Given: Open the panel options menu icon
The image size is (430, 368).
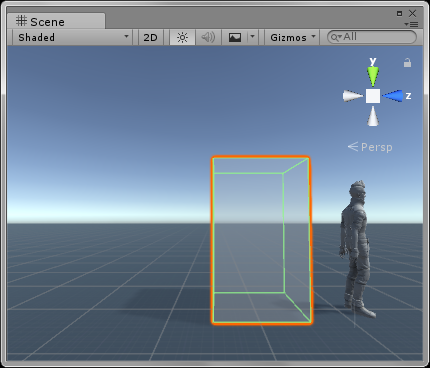Looking at the screenshot, I should pyautogui.click(x=411, y=24).
